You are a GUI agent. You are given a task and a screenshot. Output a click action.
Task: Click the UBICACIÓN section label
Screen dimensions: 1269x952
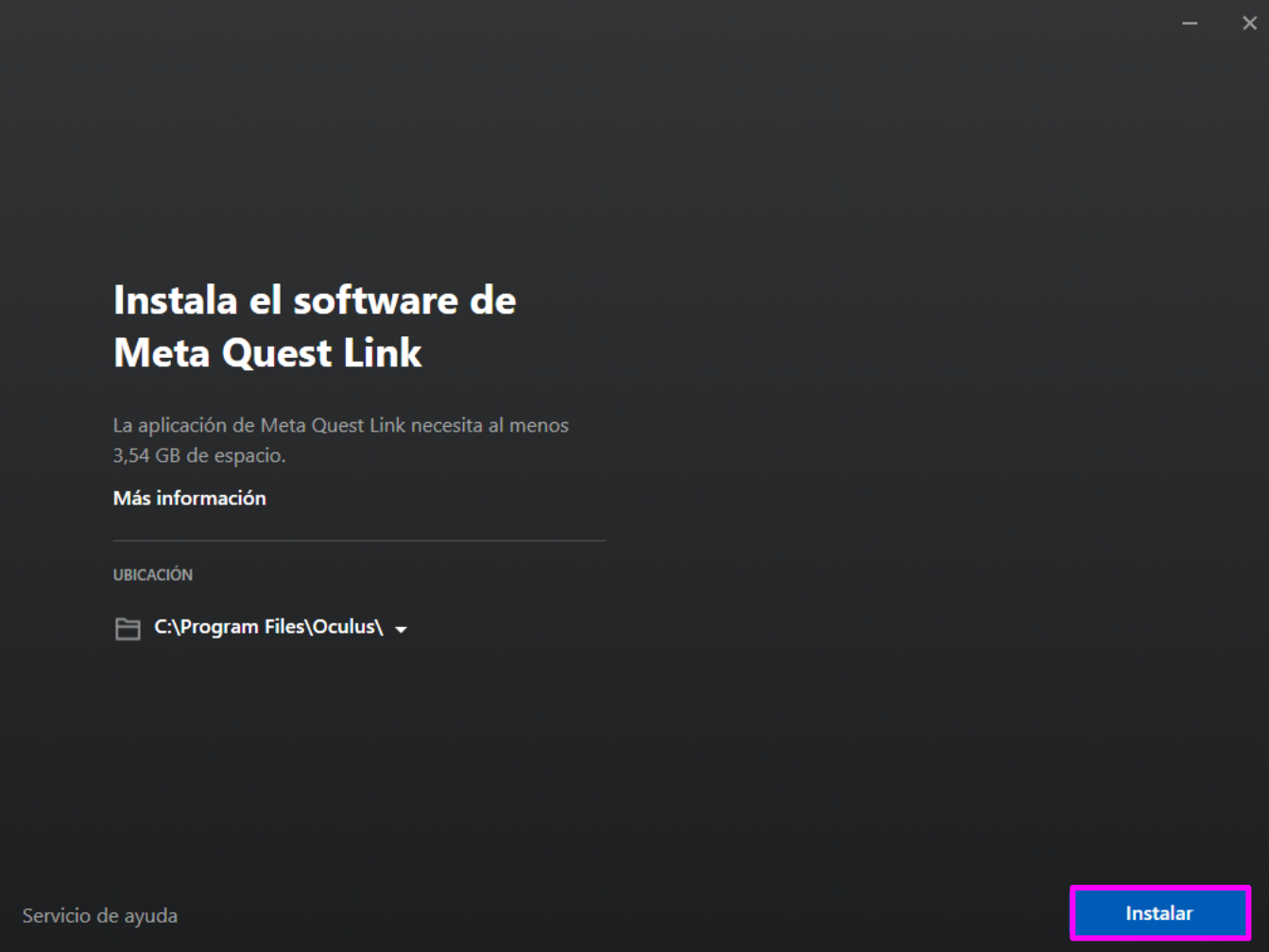pos(152,574)
